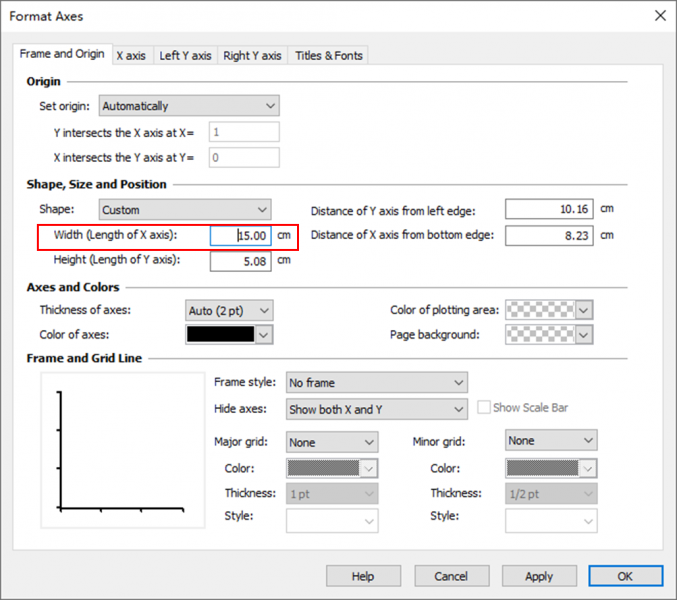This screenshot has height=600, width=677.
Task: Edit Distance of Y axis from left edge
Action: point(549,209)
